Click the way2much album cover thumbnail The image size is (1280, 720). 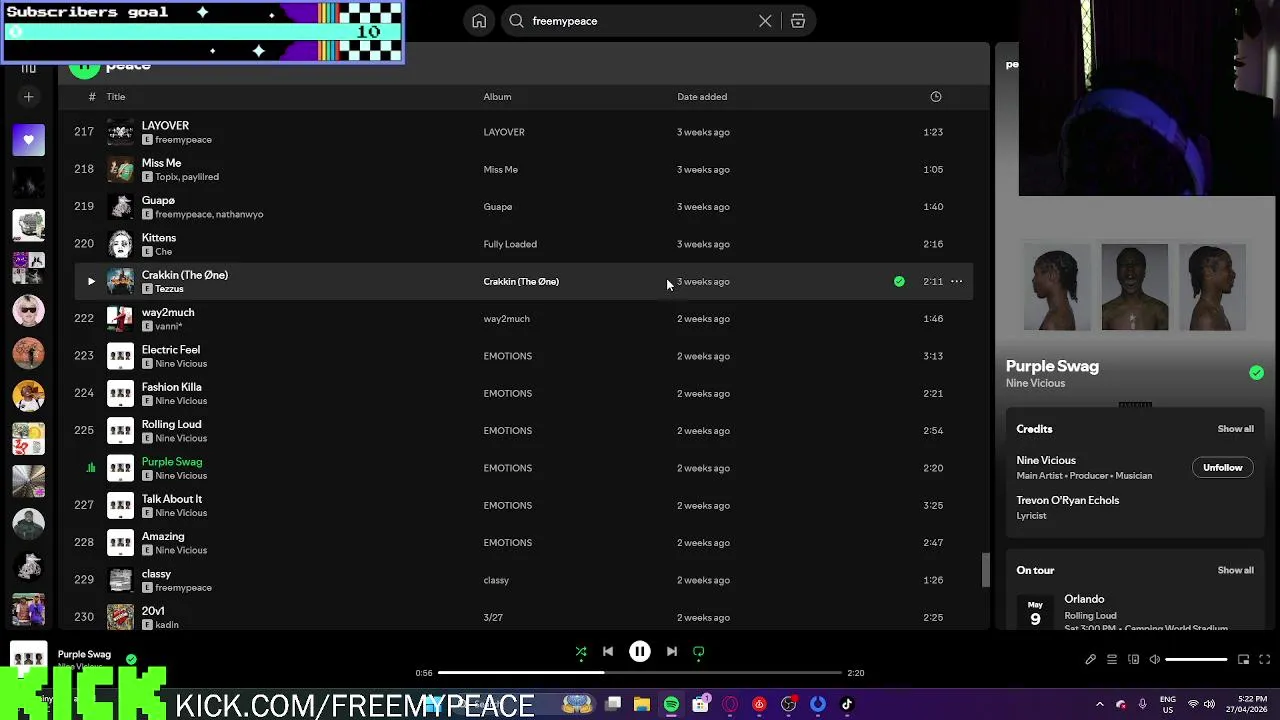(120, 319)
